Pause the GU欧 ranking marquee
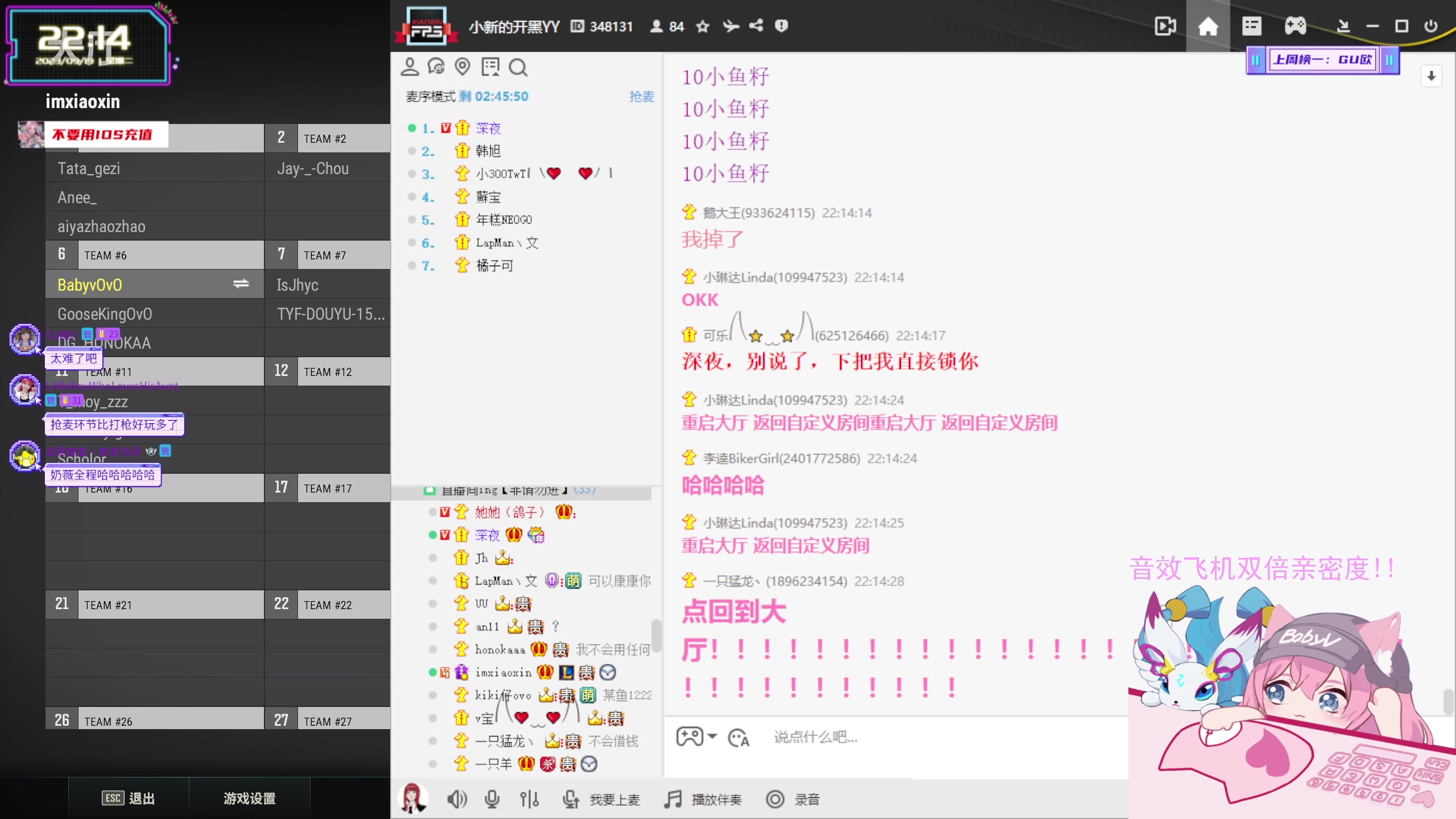Image resolution: width=1456 pixels, height=819 pixels. (1256, 60)
